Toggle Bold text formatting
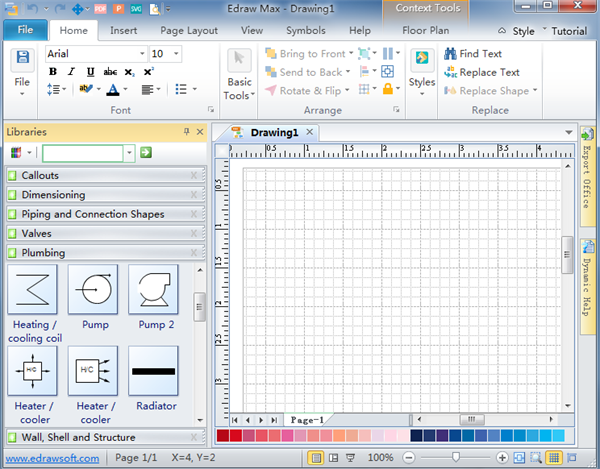 pyautogui.click(x=53, y=72)
